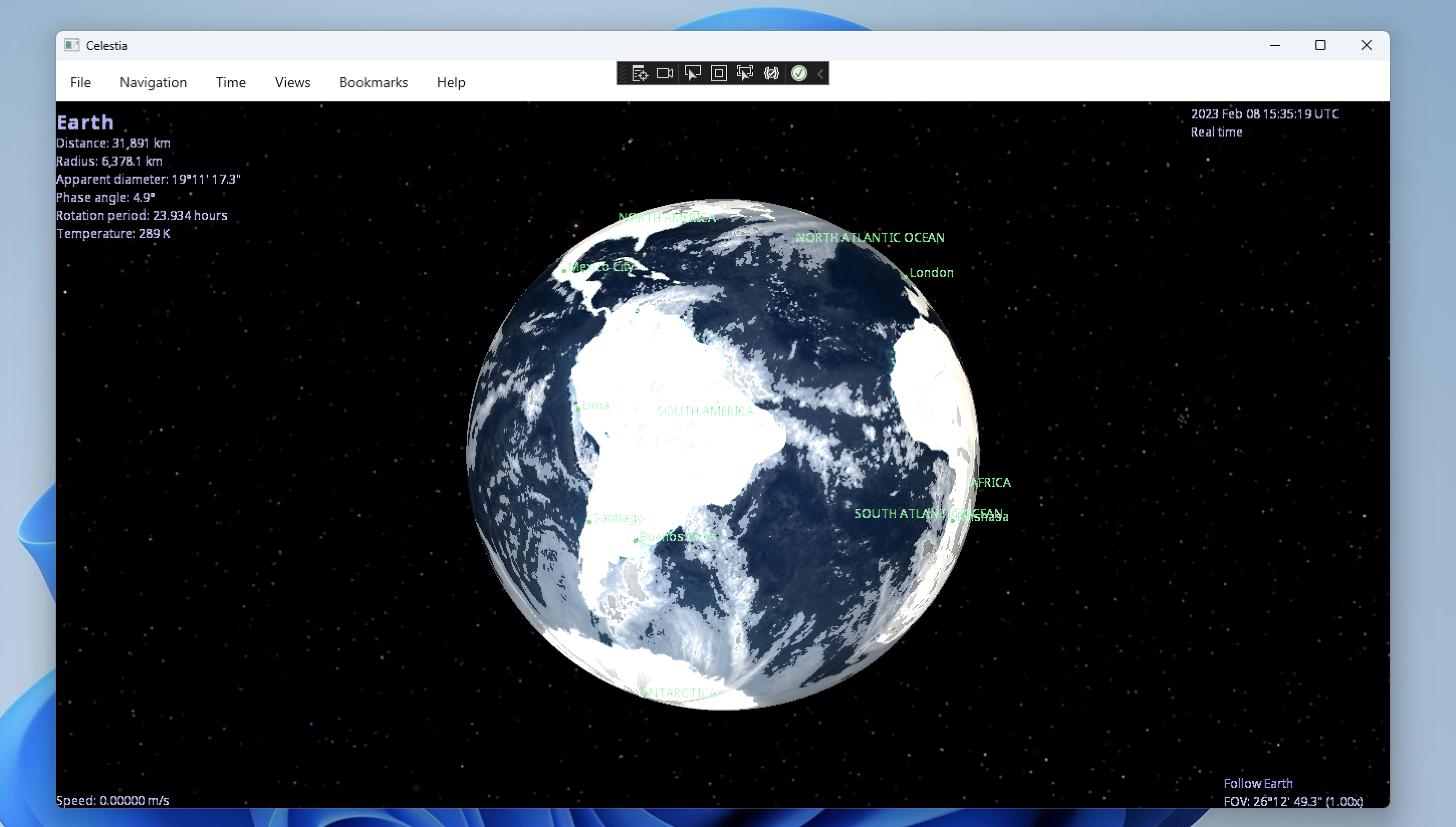
Task: Click the center selected object icon
Action: pos(718,73)
